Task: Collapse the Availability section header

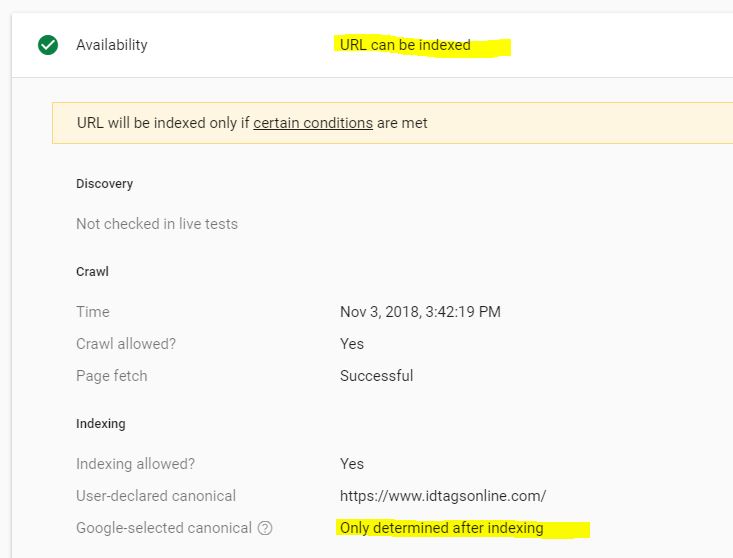Action: point(372,45)
